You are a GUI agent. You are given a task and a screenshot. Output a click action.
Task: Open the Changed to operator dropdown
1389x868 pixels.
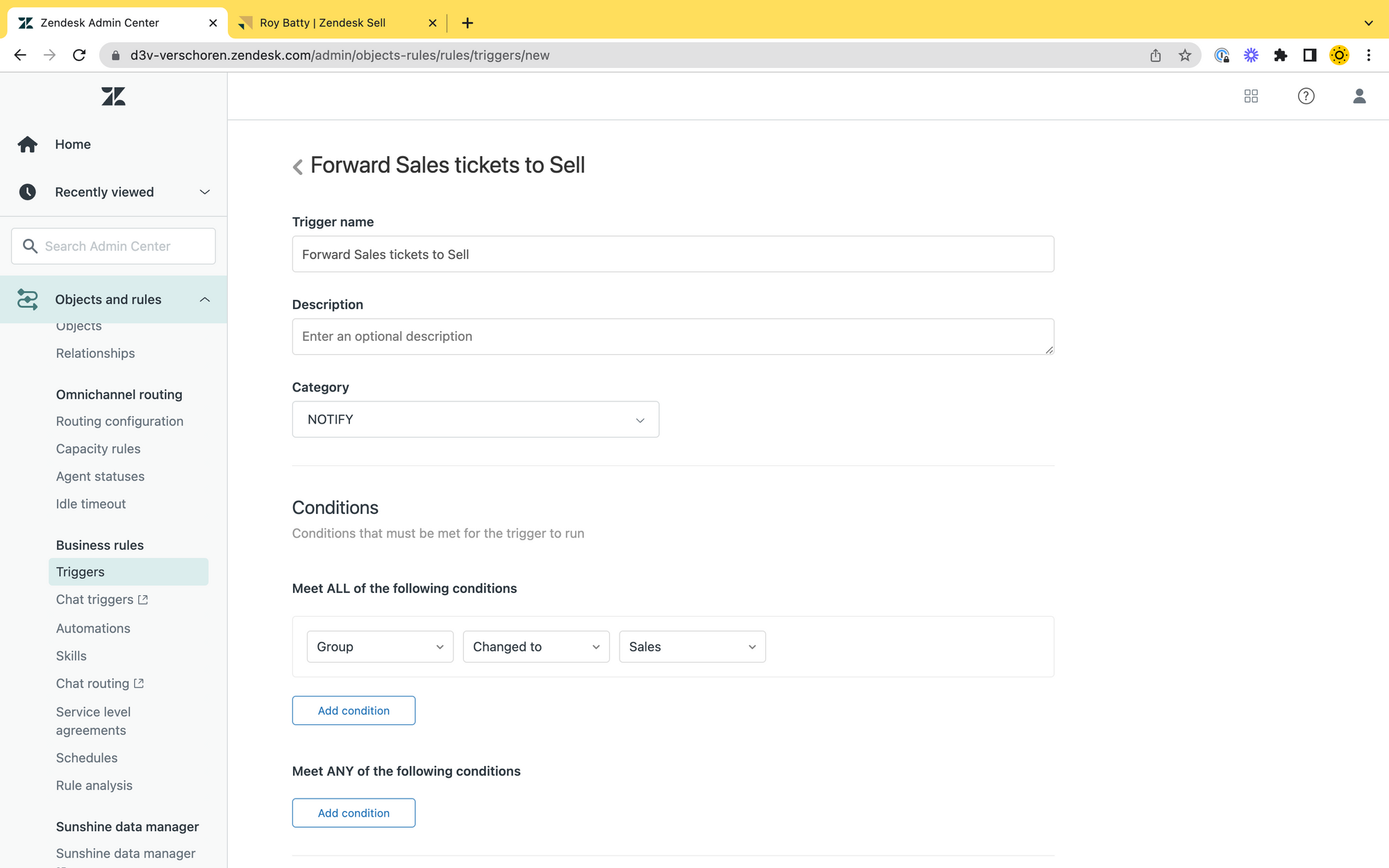tap(535, 646)
